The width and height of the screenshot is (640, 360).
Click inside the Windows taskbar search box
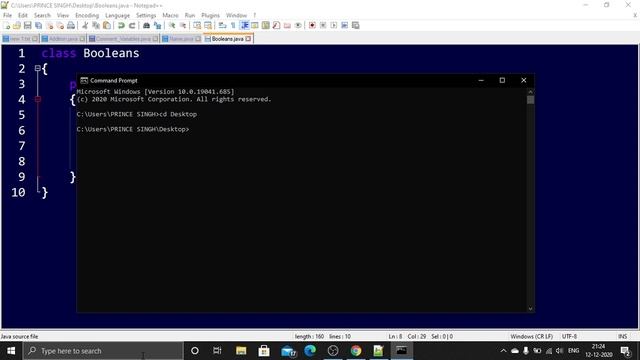pyautogui.click(x=103, y=351)
